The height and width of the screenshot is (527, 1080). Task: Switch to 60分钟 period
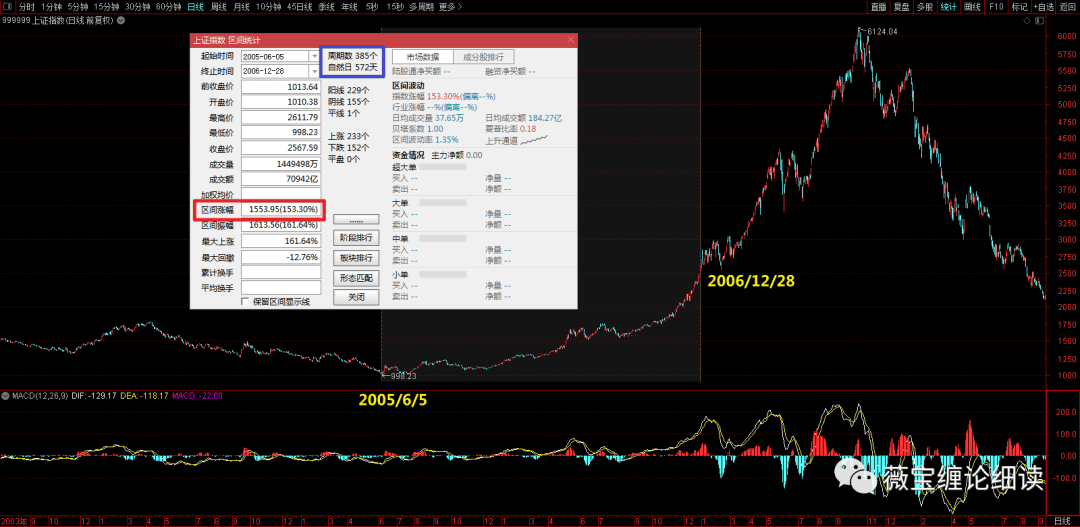coord(168,6)
